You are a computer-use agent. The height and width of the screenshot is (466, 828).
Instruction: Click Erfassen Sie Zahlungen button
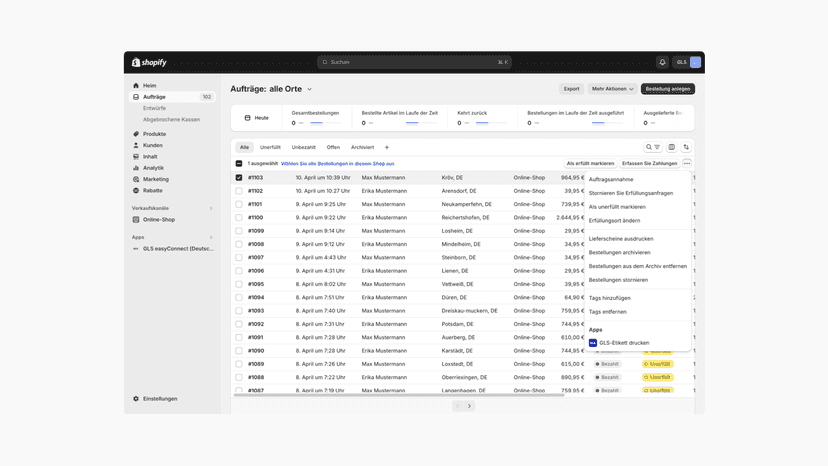(649, 164)
